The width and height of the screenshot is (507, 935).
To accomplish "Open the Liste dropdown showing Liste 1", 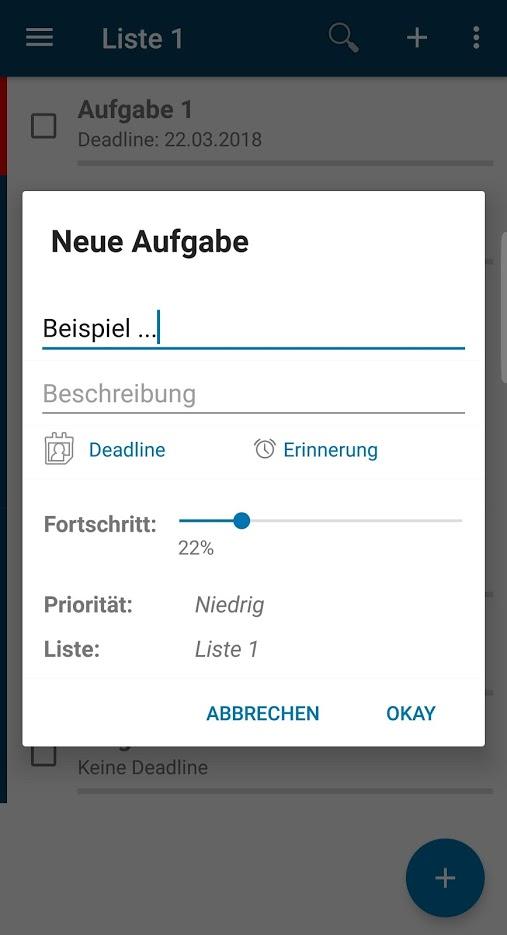I will tap(227, 649).
